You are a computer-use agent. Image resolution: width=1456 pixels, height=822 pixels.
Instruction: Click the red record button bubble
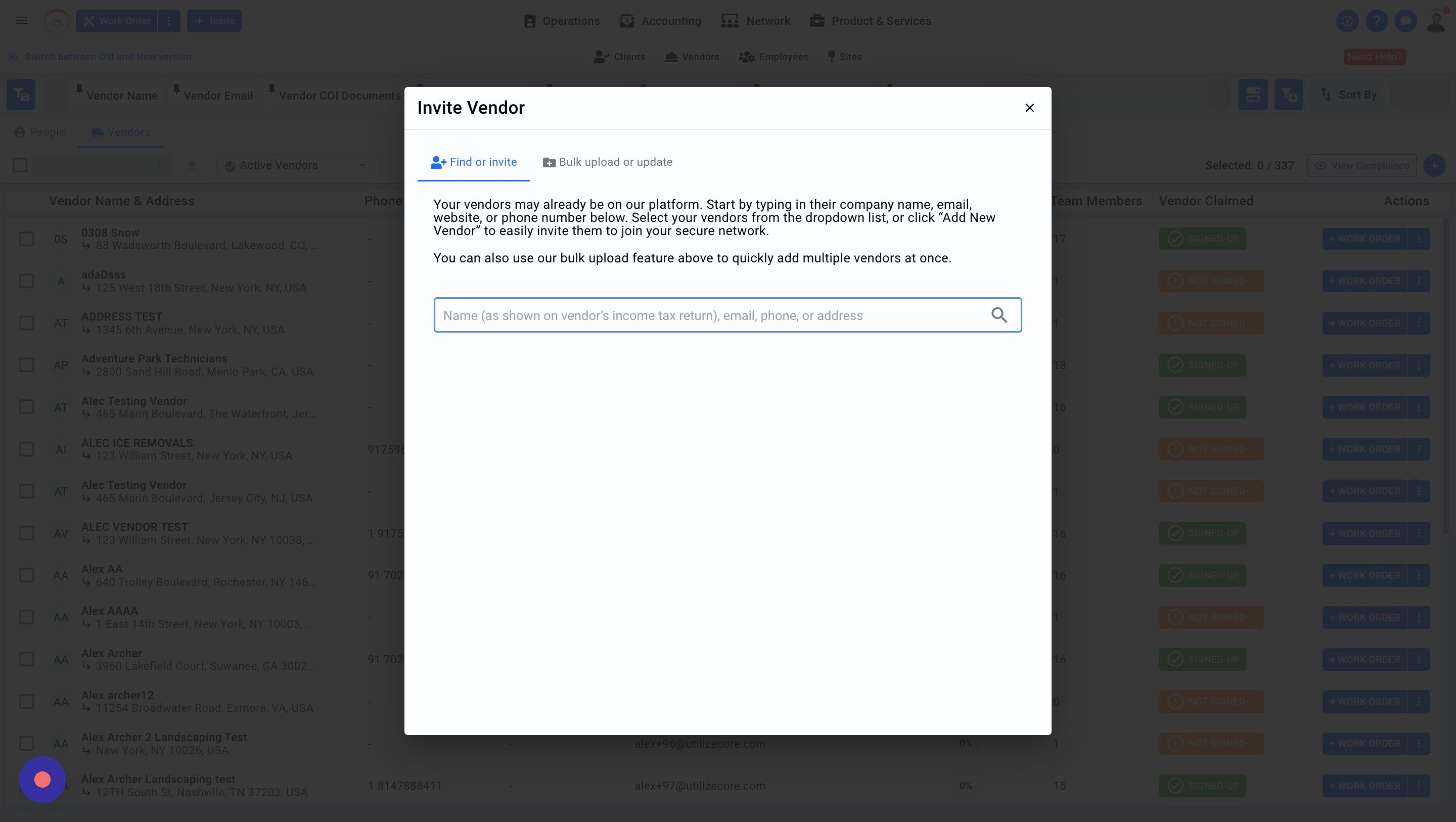42,780
